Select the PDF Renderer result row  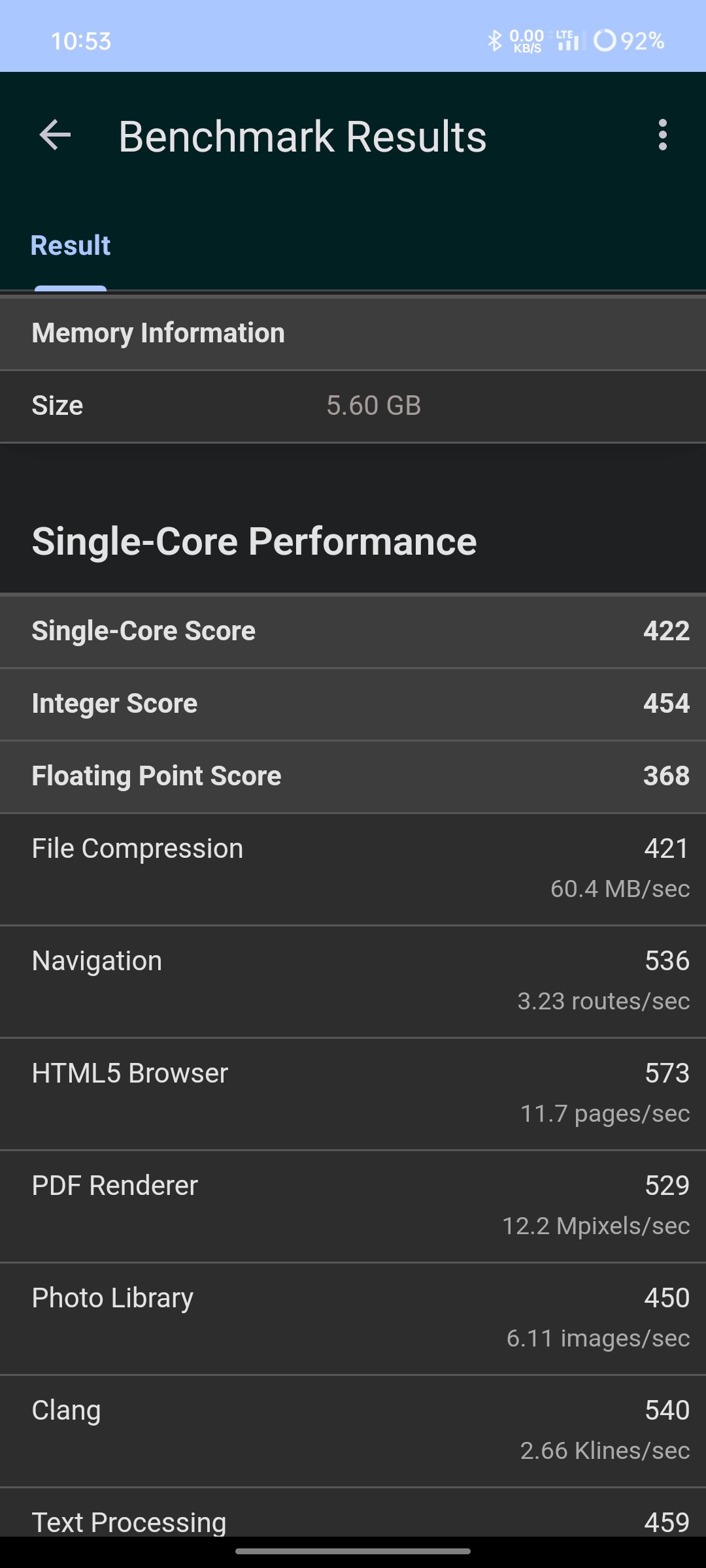(353, 1206)
